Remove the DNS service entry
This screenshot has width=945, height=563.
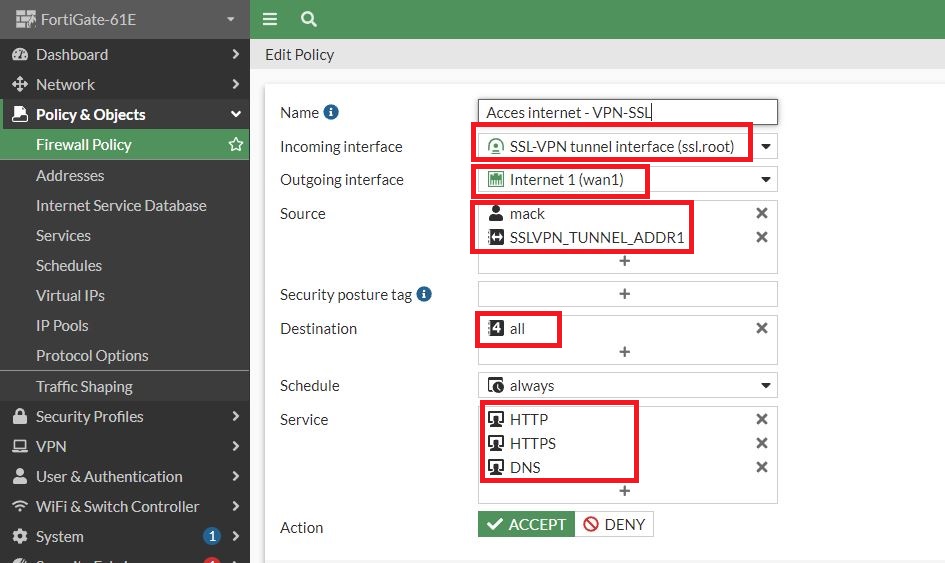click(x=761, y=467)
